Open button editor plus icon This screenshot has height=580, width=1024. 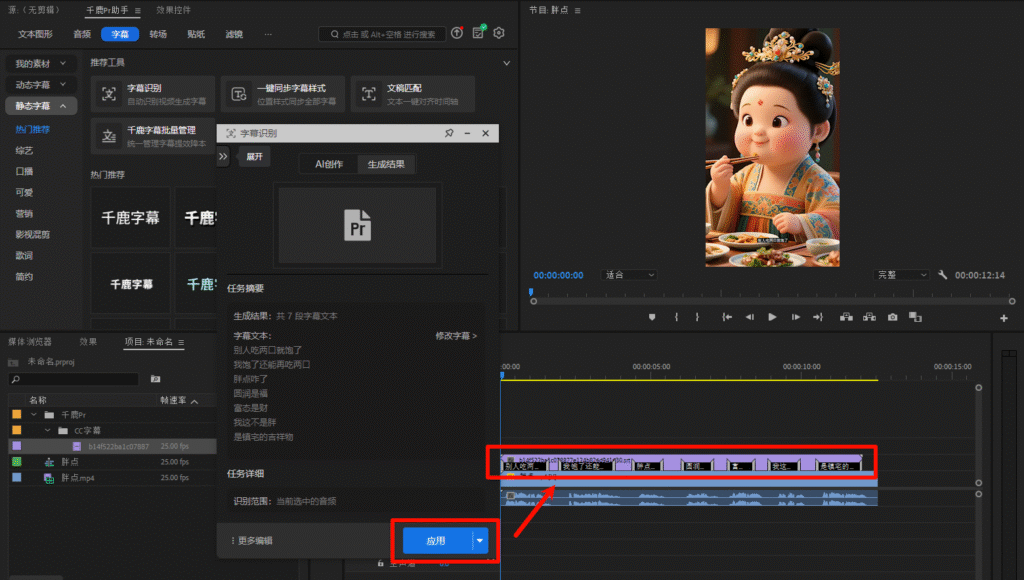[x=1004, y=318]
